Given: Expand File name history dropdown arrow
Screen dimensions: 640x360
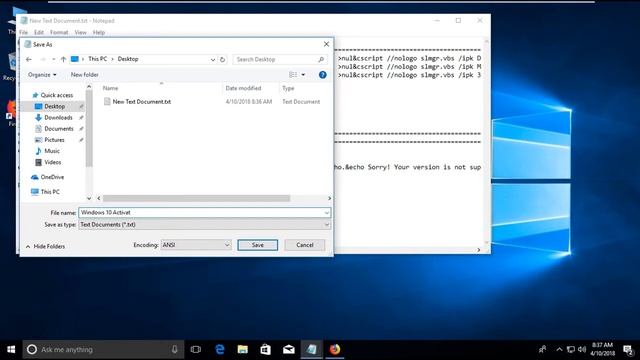Looking at the screenshot, I should (327, 213).
